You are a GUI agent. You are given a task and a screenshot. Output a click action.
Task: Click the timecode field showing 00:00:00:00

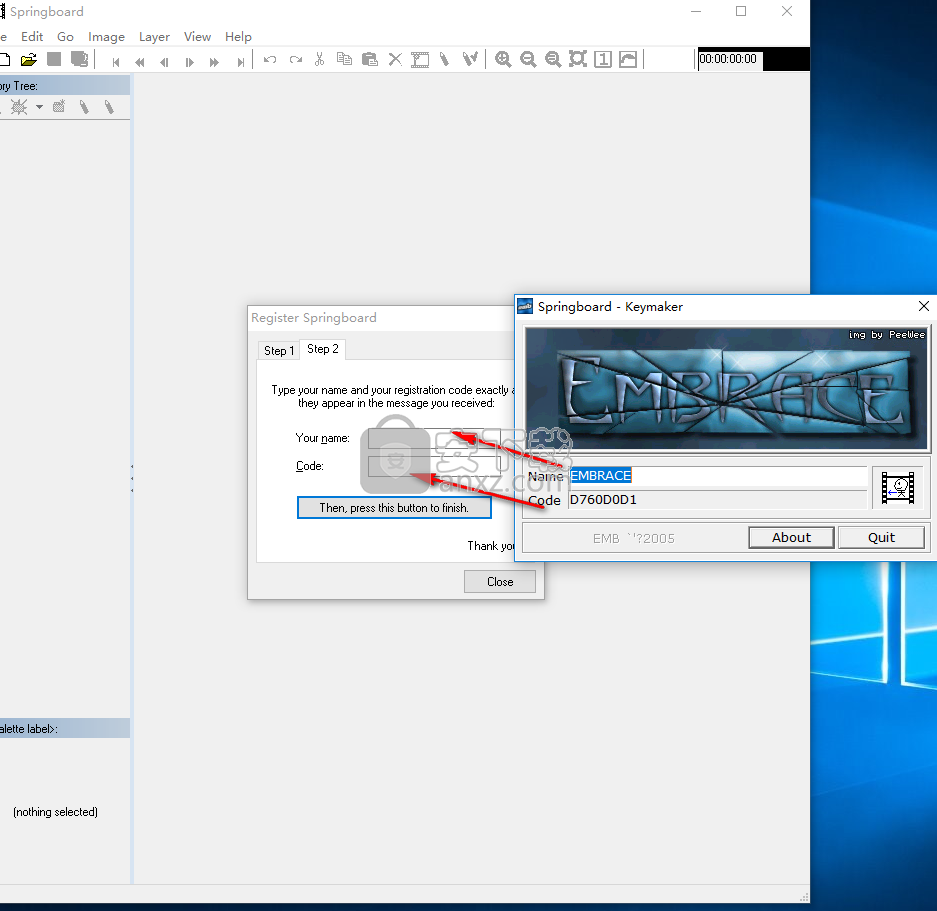click(728, 59)
